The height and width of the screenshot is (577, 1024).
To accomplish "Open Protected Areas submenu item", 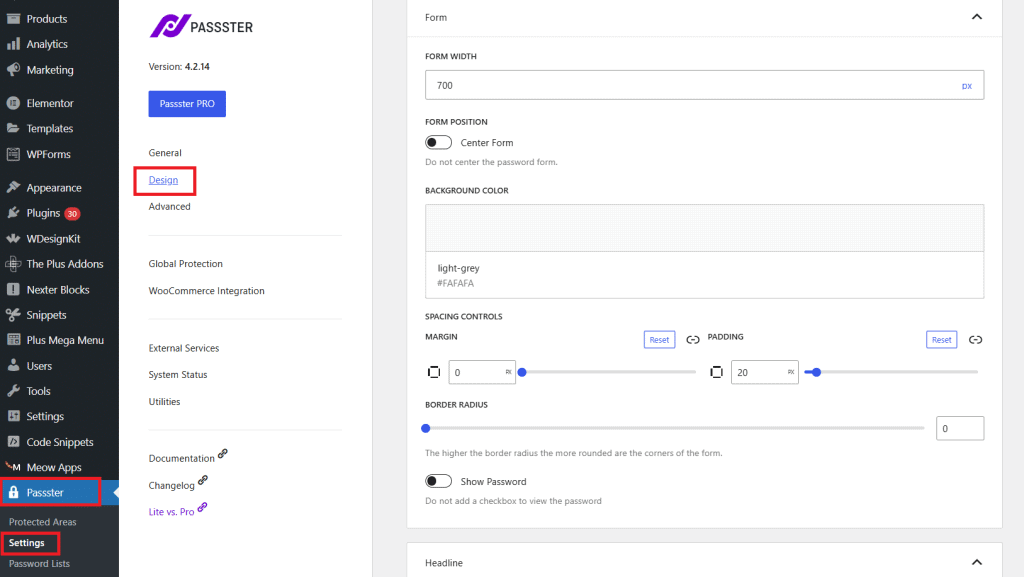I will click(42, 522).
